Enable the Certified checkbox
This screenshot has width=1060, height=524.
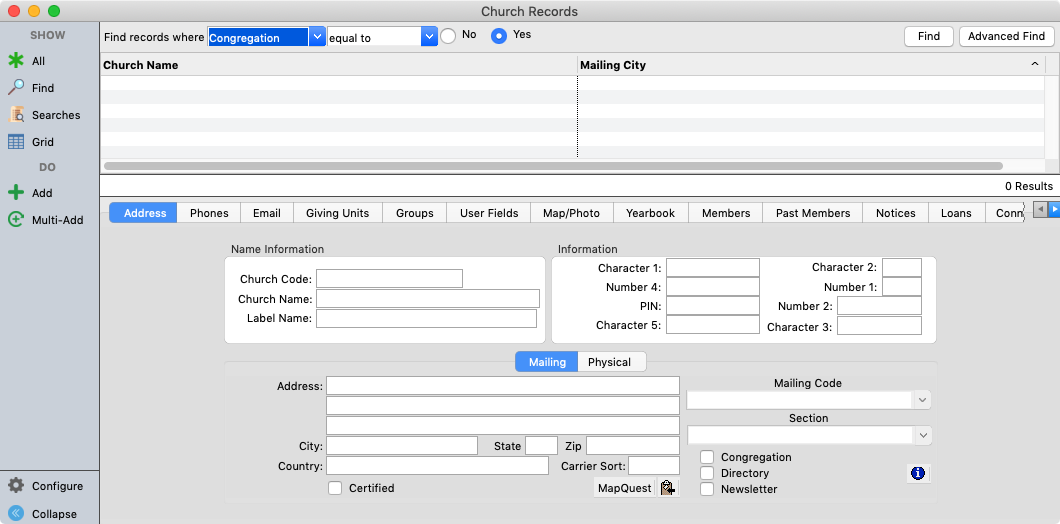click(335, 488)
